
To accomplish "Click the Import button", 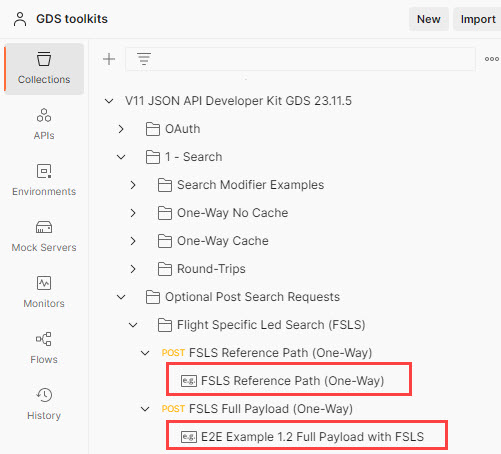I will click(x=477, y=19).
